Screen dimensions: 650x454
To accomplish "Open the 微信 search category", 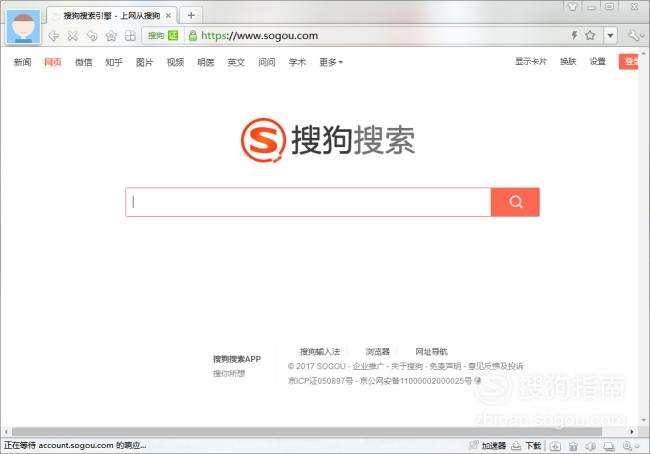I will 83,62.
